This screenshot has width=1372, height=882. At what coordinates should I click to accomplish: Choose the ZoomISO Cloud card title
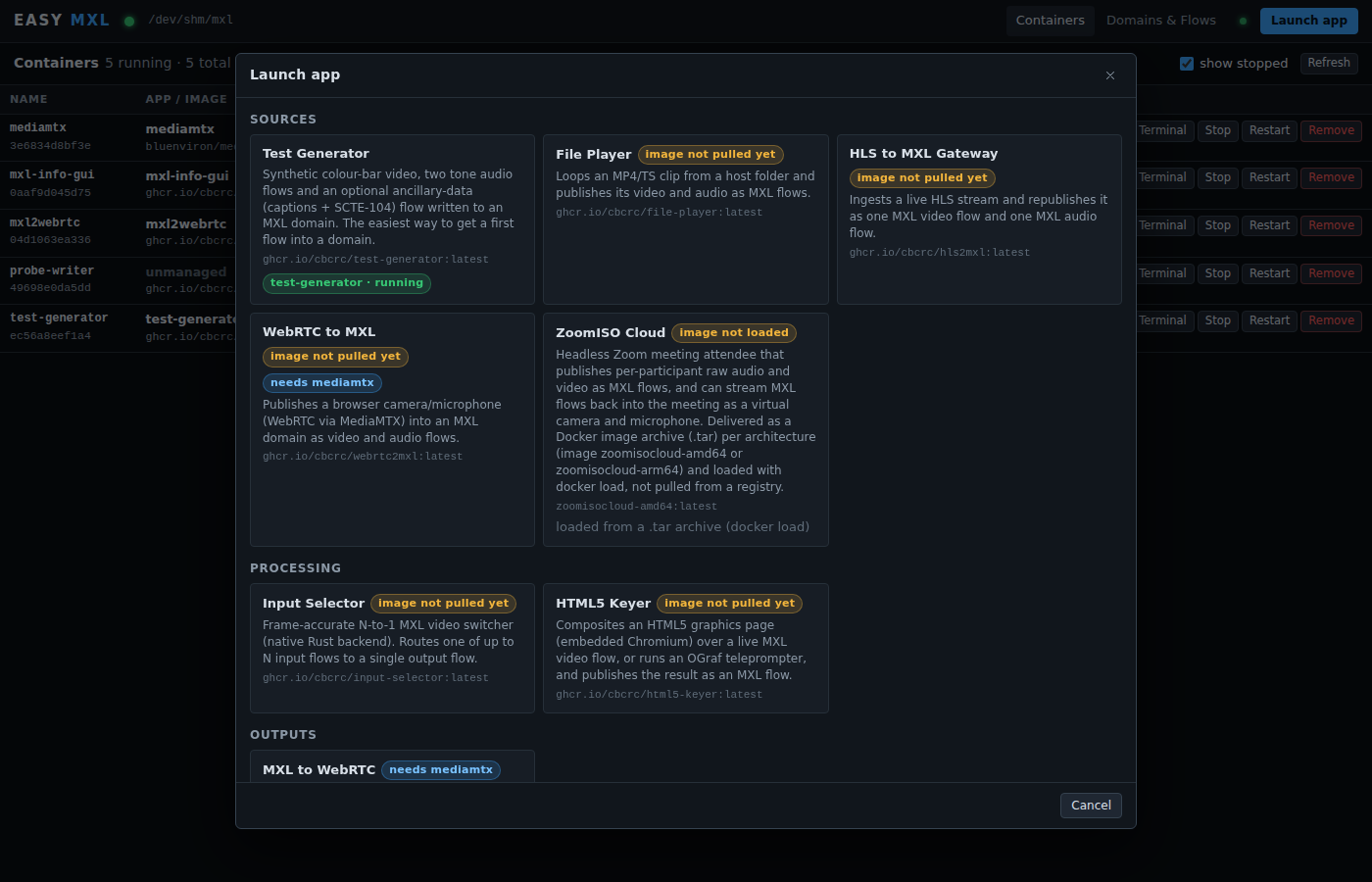611,333
